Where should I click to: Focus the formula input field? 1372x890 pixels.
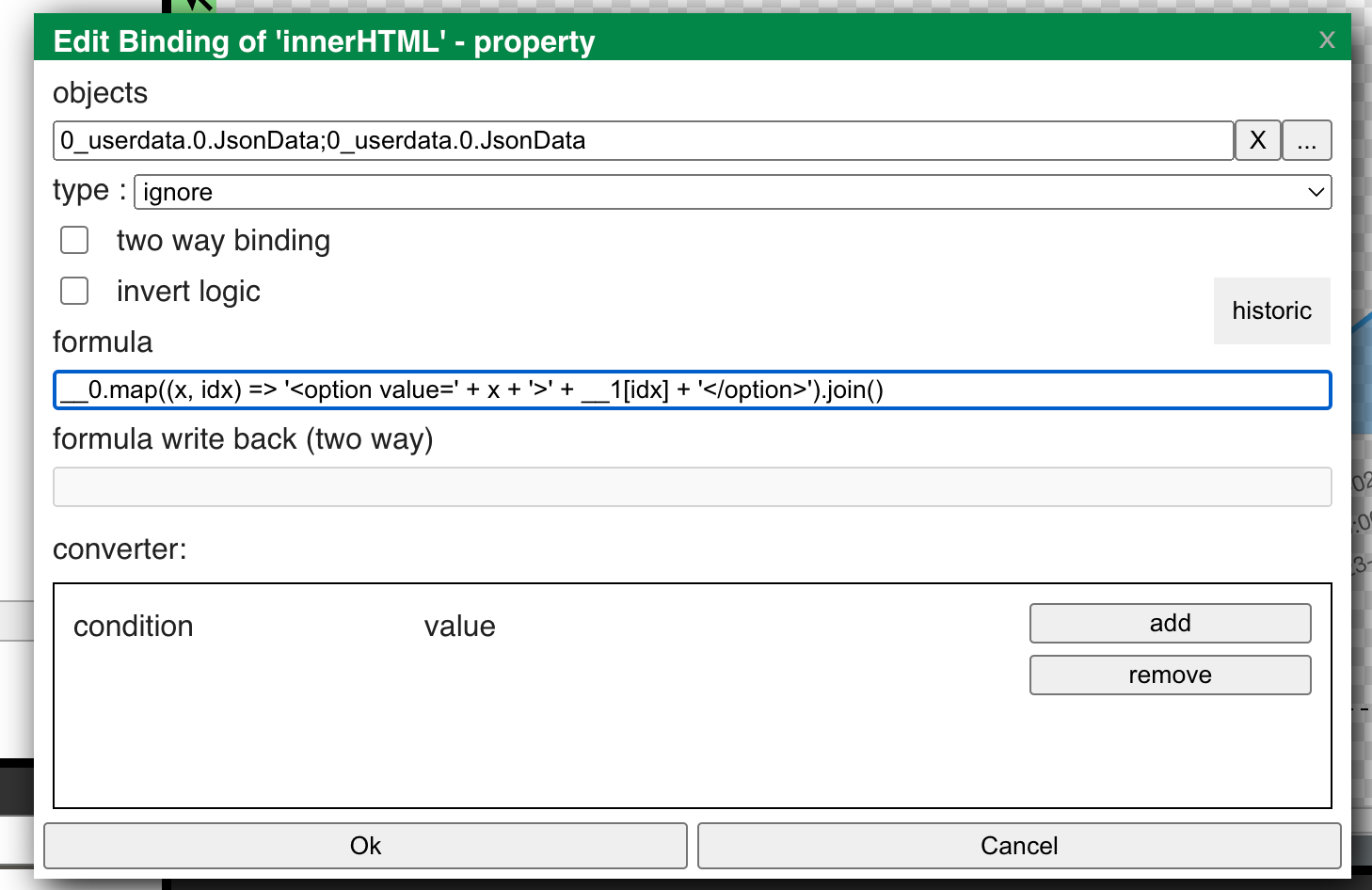pos(692,389)
